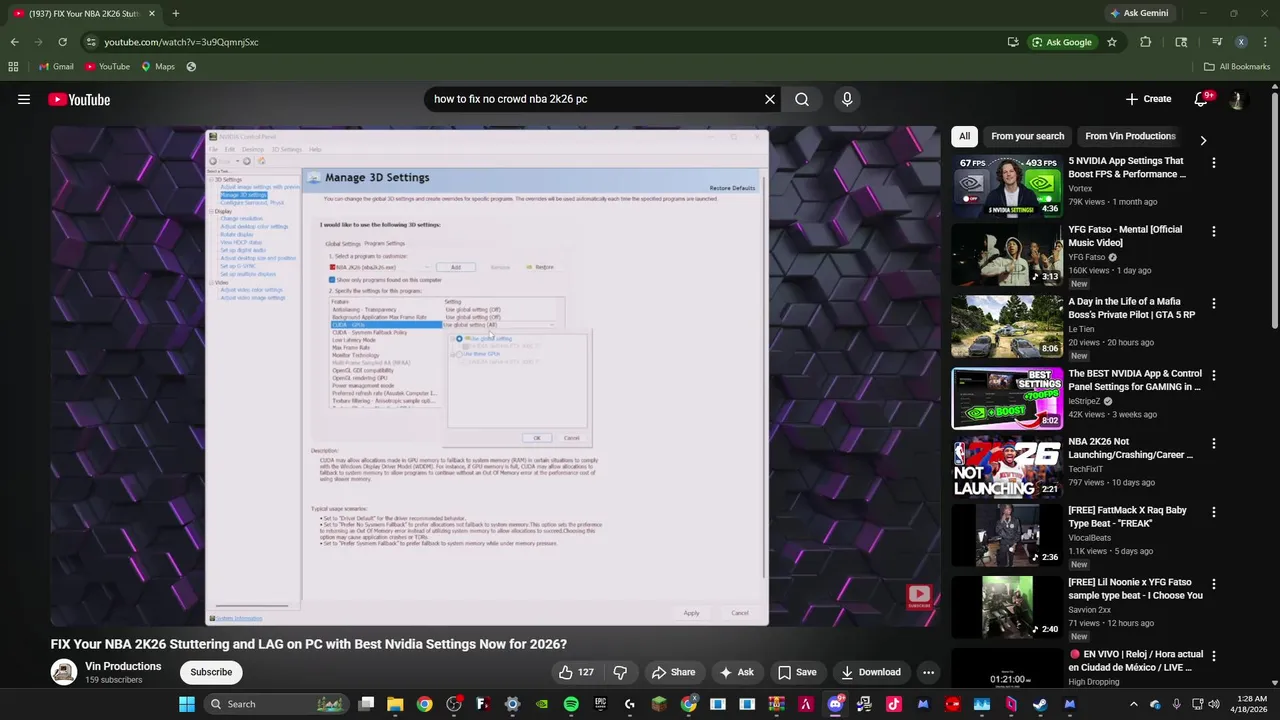
Task: Open YFG Fatso Mental video thumbnail
Action: 1007,254
